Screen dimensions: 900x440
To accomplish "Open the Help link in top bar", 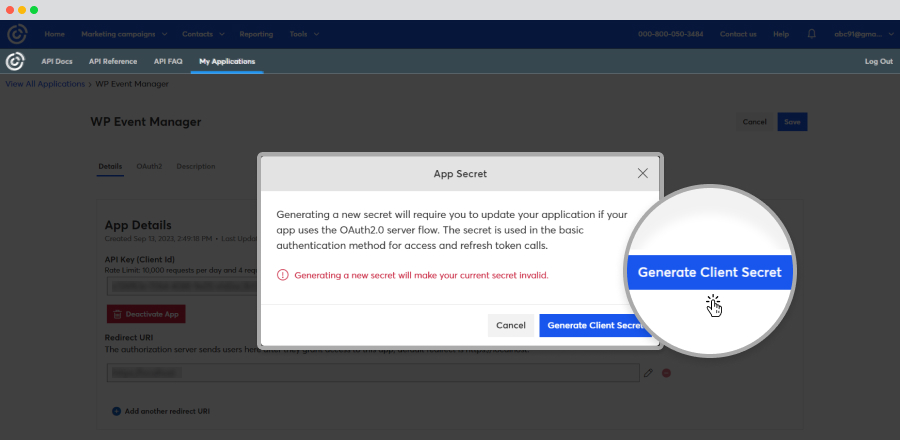I will click(x=781, y=34).
